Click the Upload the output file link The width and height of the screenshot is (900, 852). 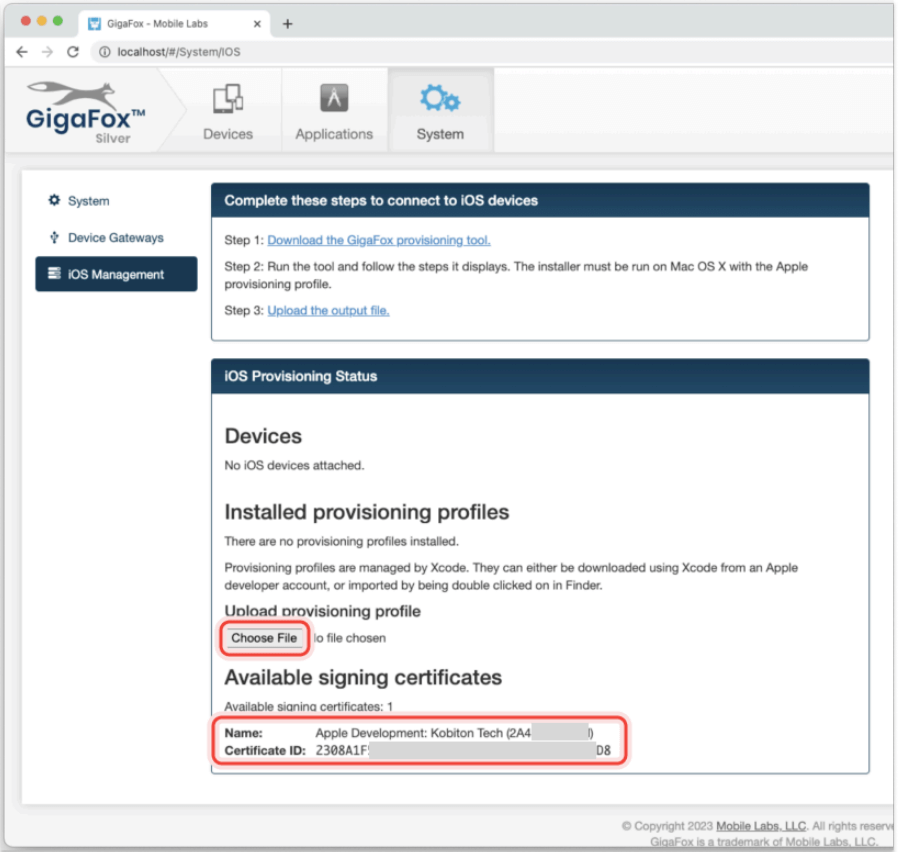328,310
